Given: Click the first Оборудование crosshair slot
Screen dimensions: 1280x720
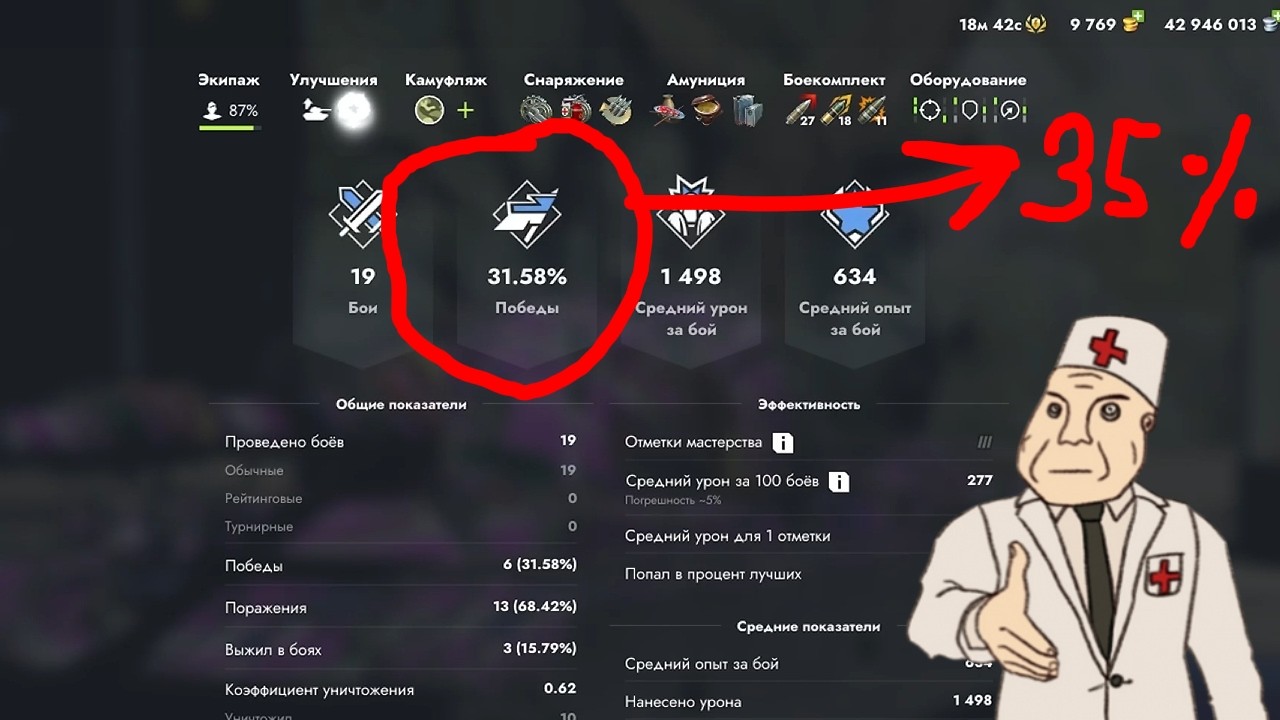Looking at the screenshot, I should 930,110.
